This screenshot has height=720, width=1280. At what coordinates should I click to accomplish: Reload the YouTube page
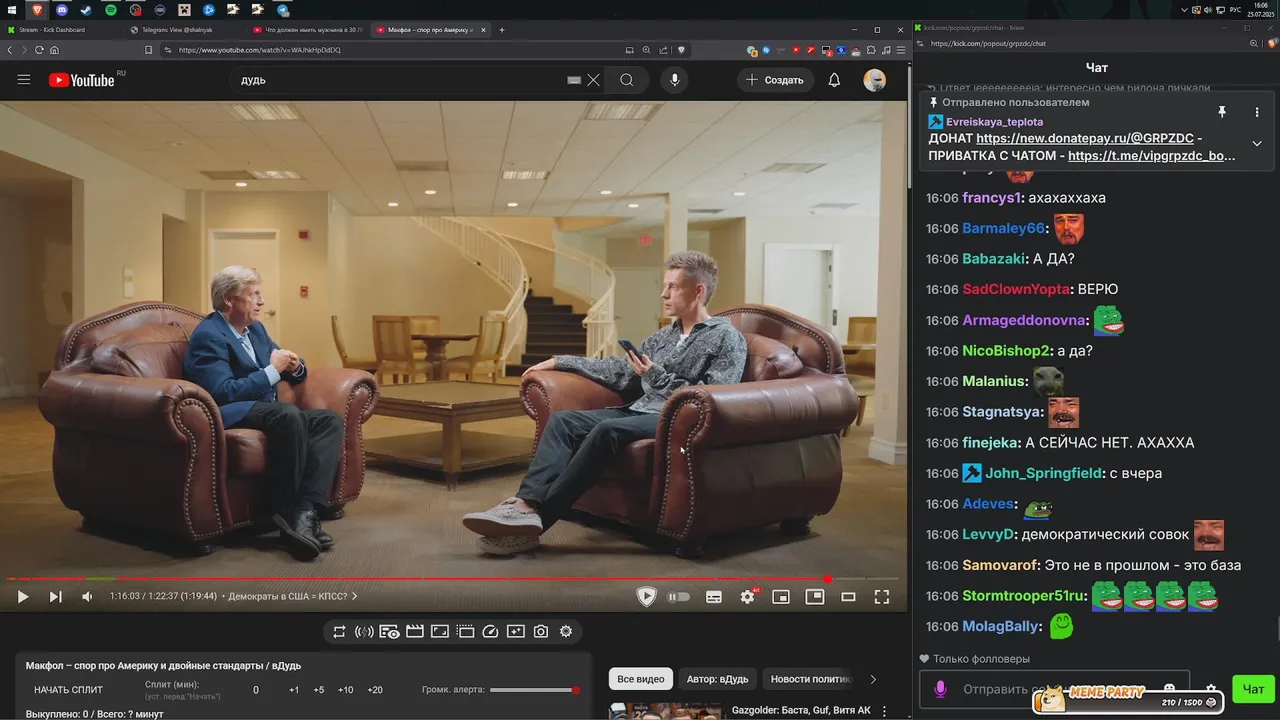(39, 50)
